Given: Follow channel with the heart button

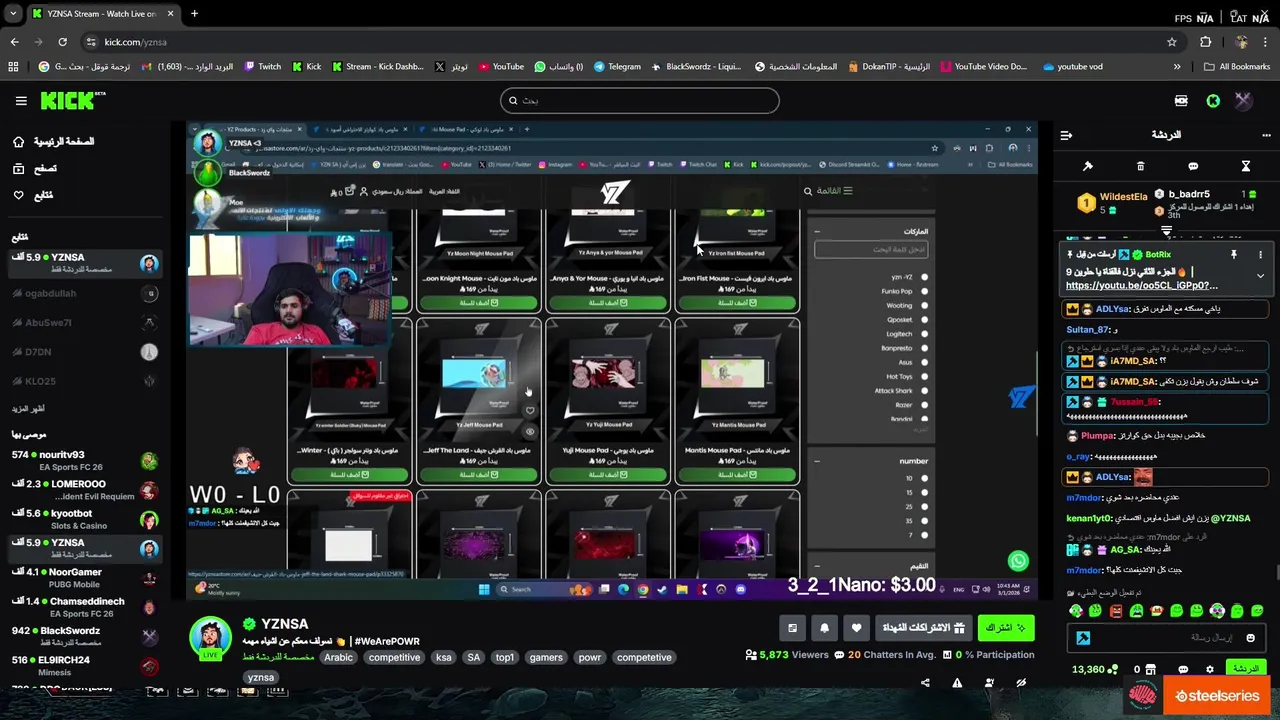Looking at the screenshot, I should click(x=856, y=628).
